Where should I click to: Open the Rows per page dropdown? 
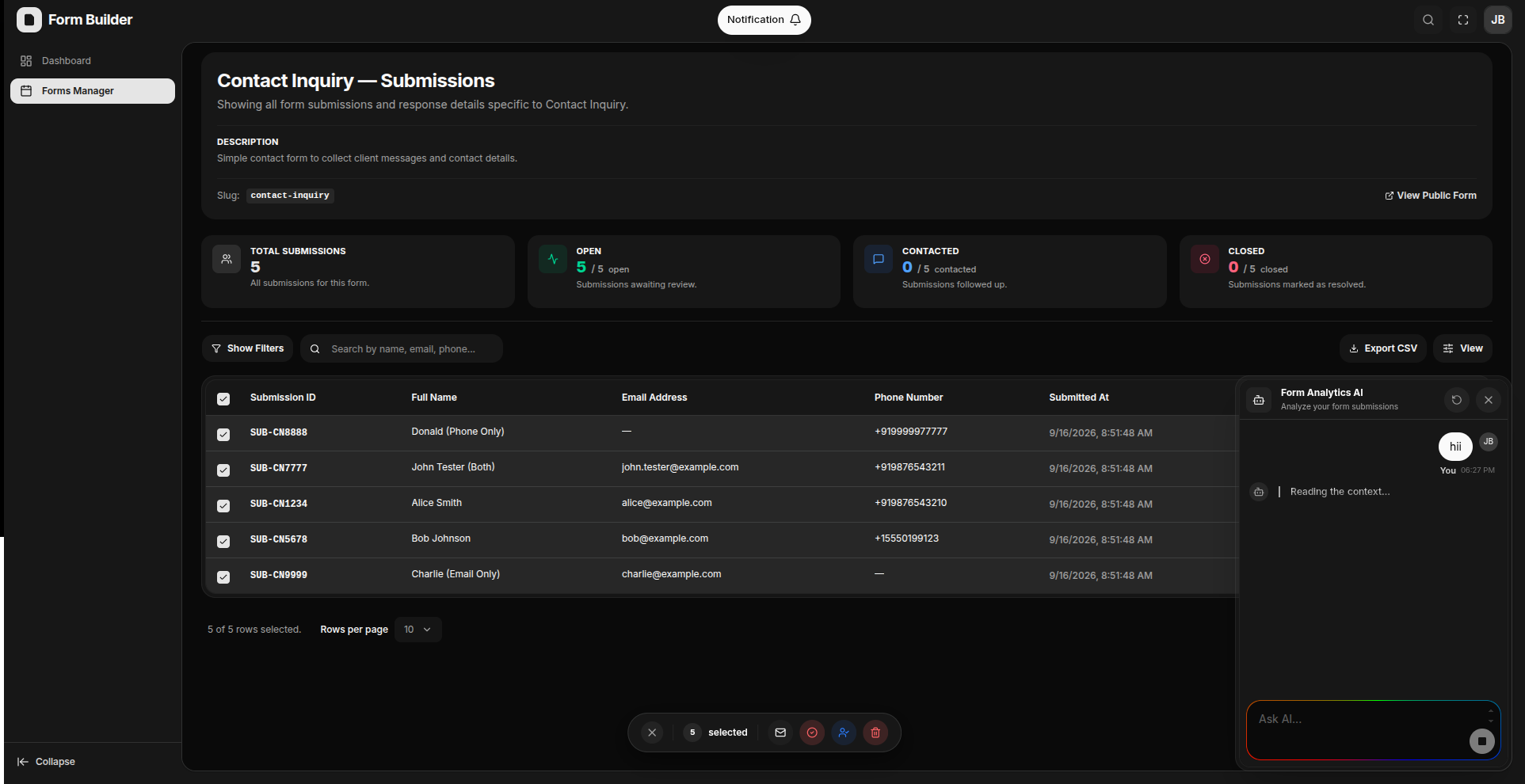[417, 630]
